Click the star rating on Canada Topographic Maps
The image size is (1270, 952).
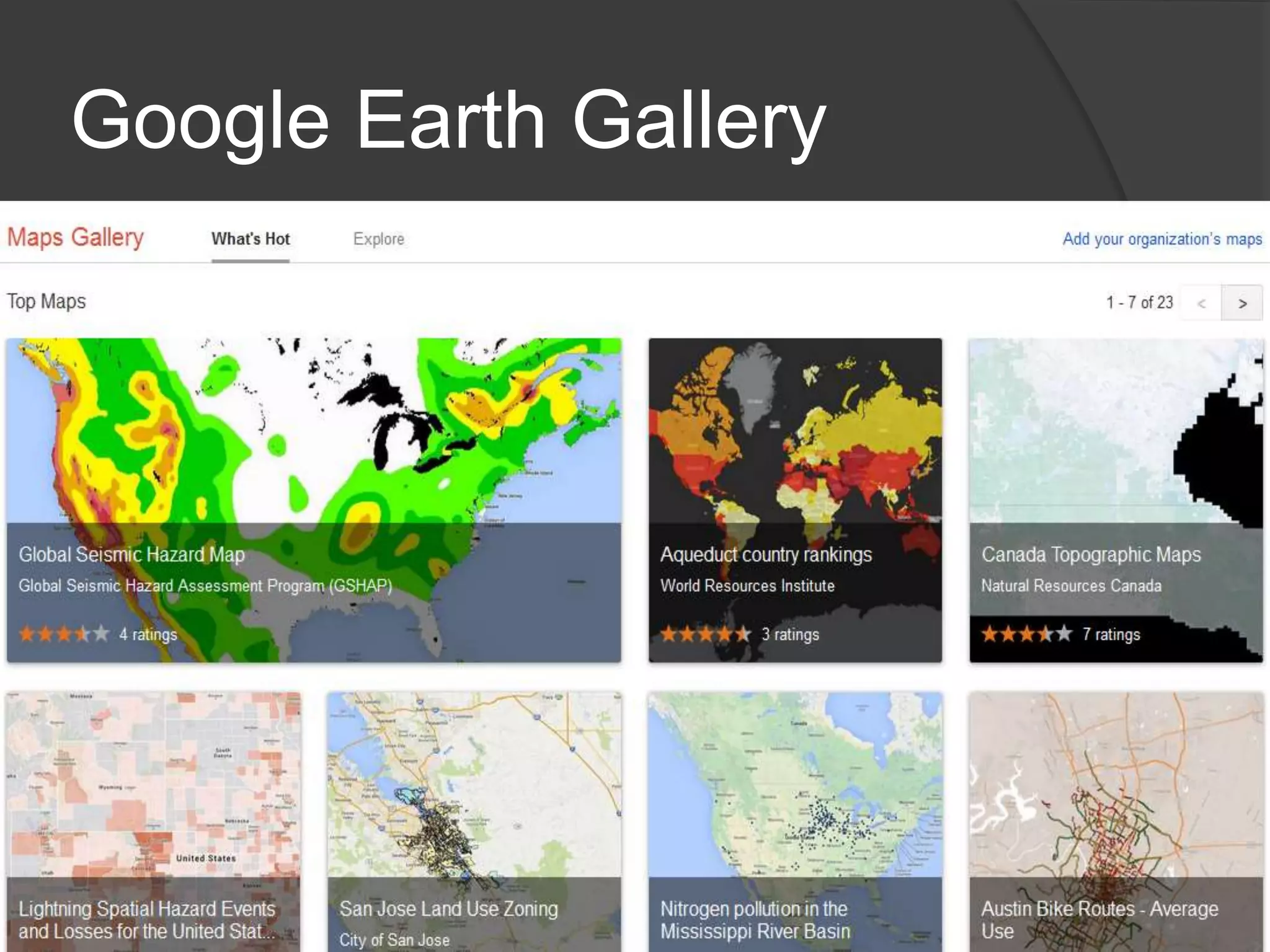pos(1027,634)
